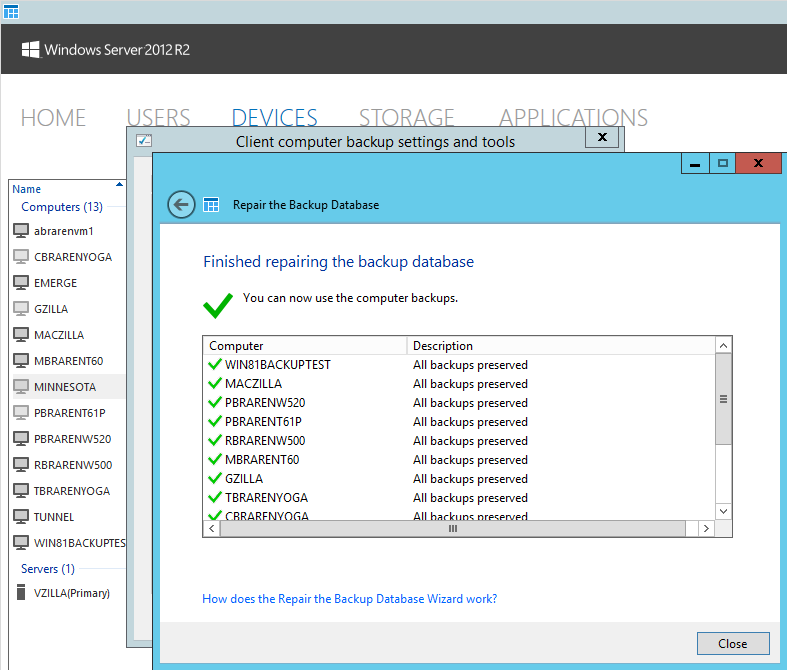Click the Description column header

[x=561, y=346]
